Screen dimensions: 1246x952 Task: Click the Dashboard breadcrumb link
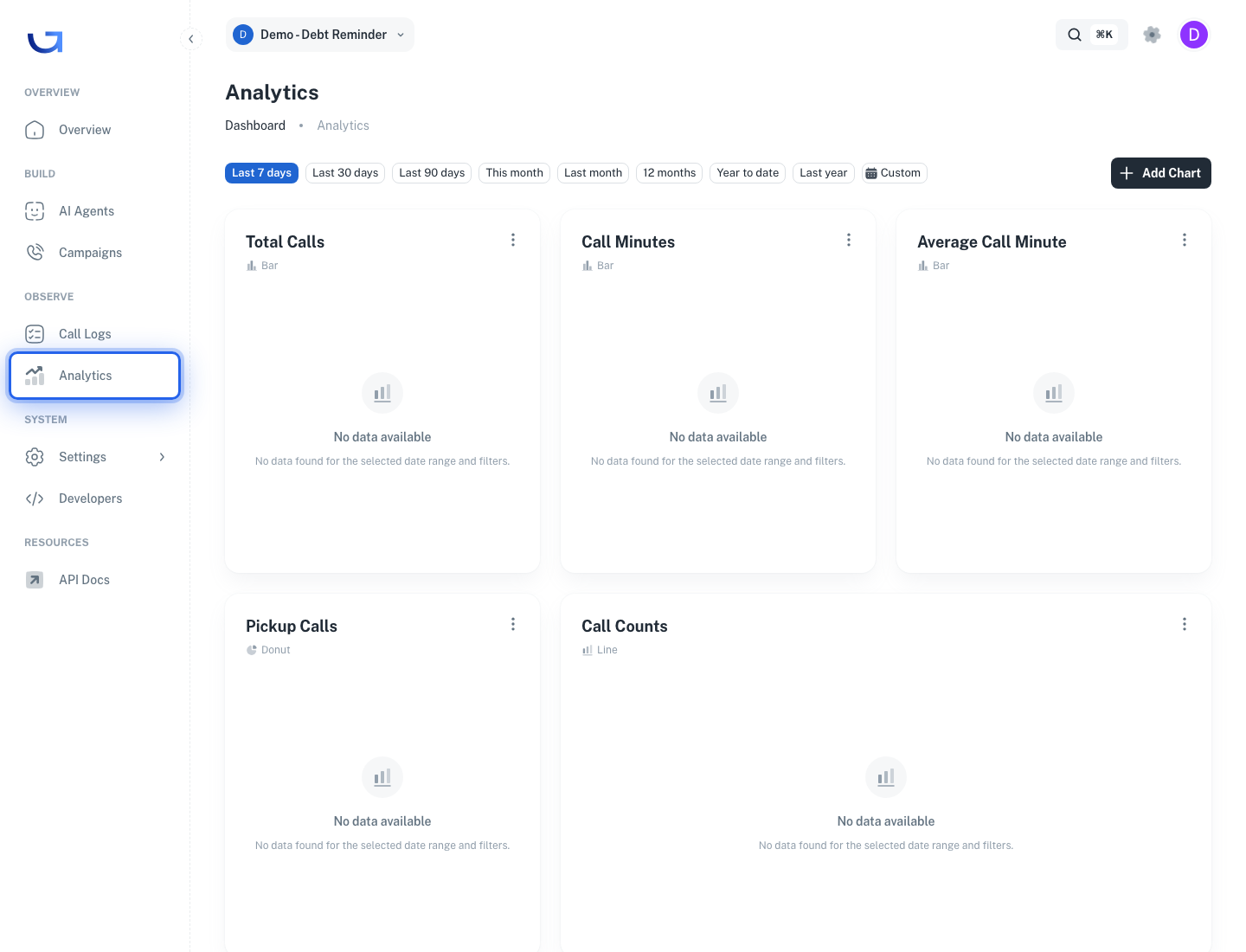[255, 125]
